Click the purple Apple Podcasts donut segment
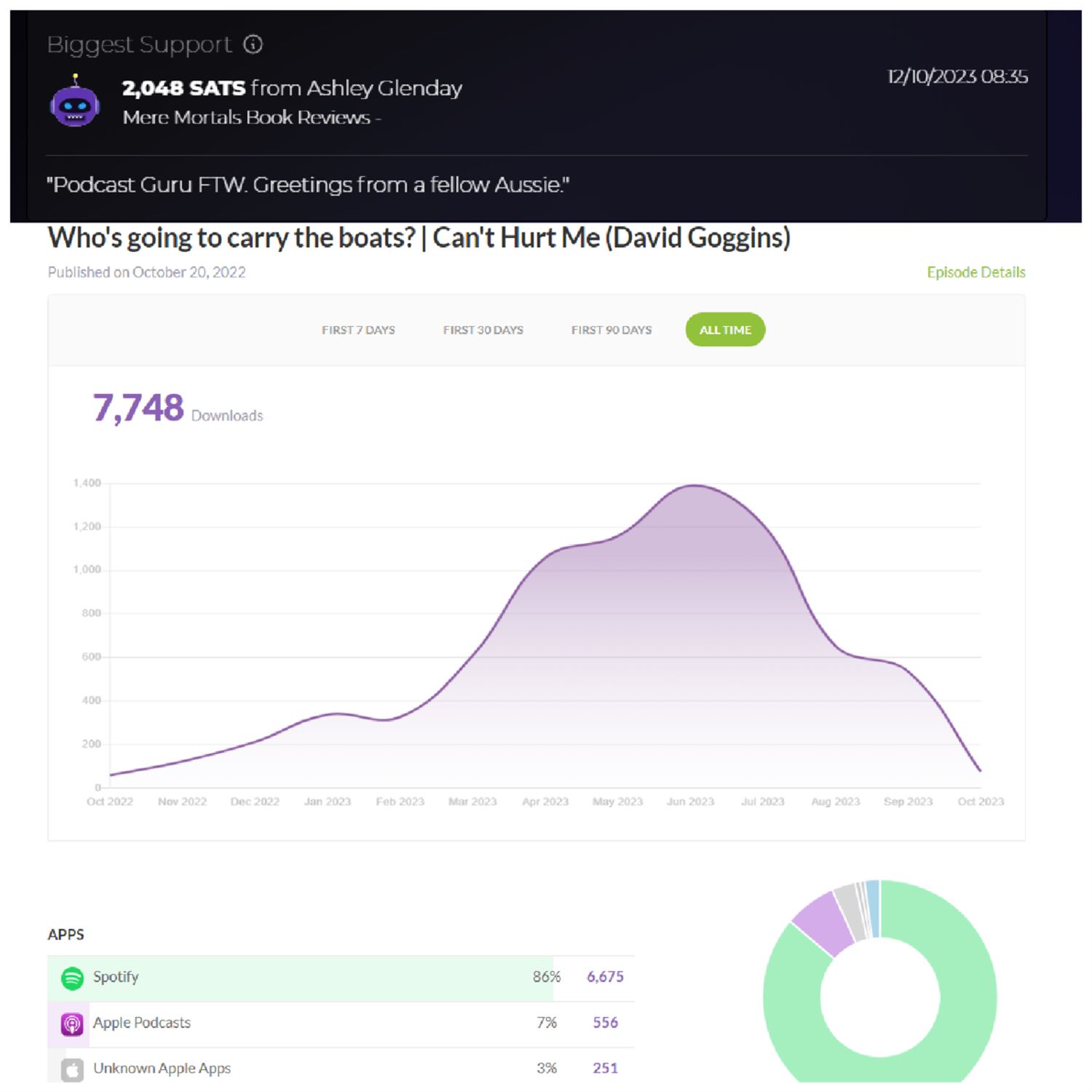 (823, 923)
